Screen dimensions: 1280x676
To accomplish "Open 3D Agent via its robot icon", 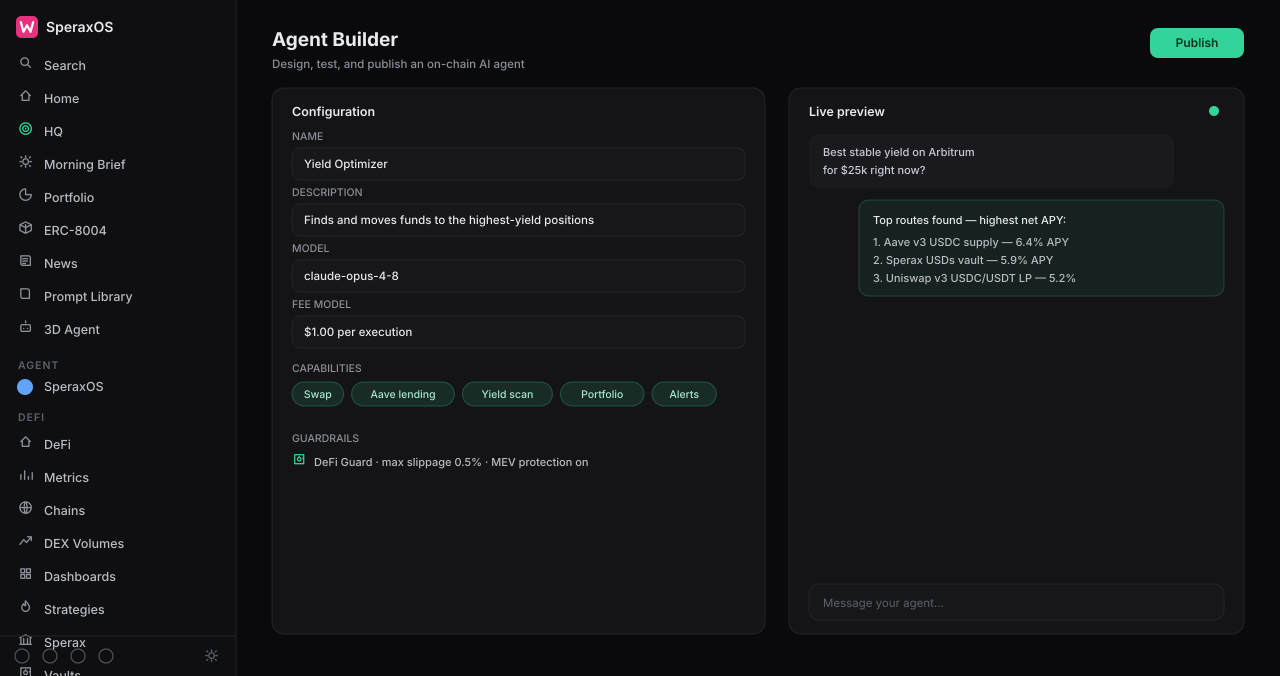I will [x=25, y=328].
